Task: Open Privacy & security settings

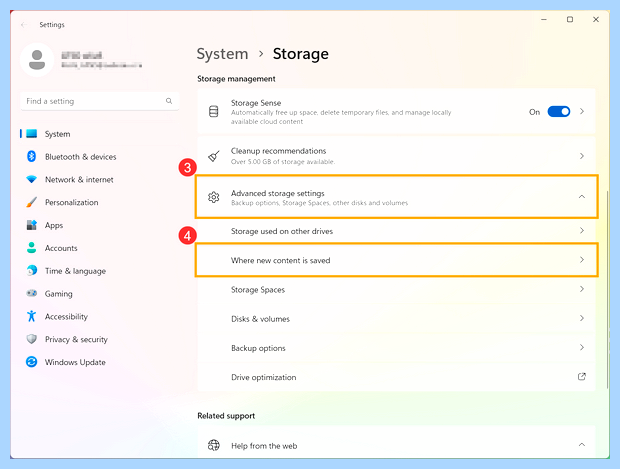Action: point(99,339)
